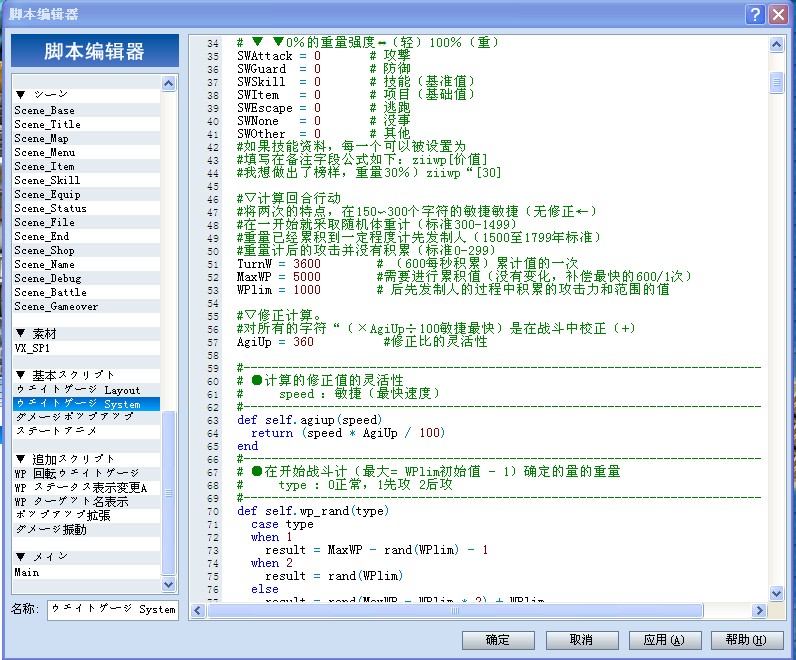This screenshot has height=660, width=796.
Task: Select the ポップアップ拡張 script
Action: tap(87, 515)
